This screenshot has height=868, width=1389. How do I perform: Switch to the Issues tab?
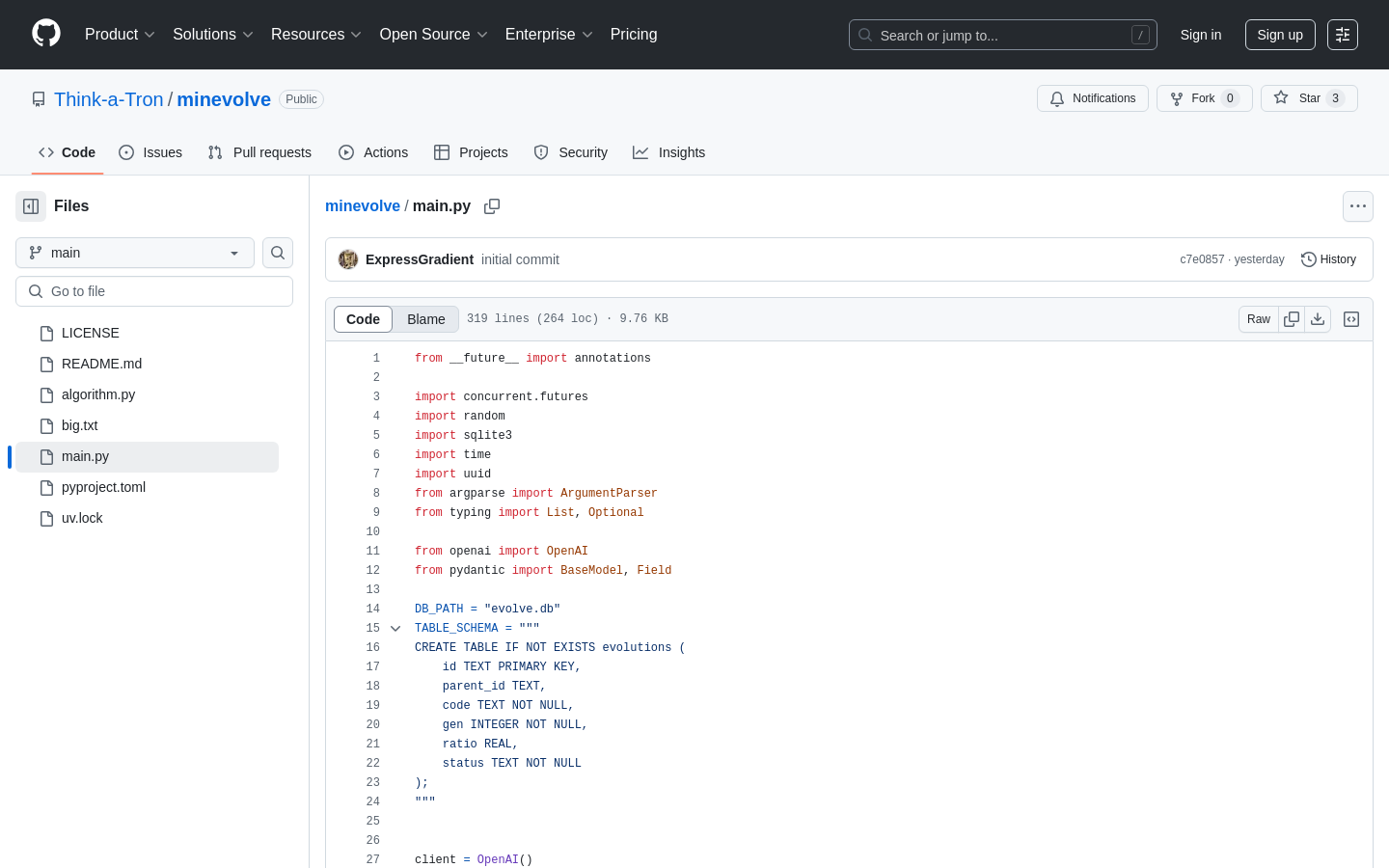[150, 152]
